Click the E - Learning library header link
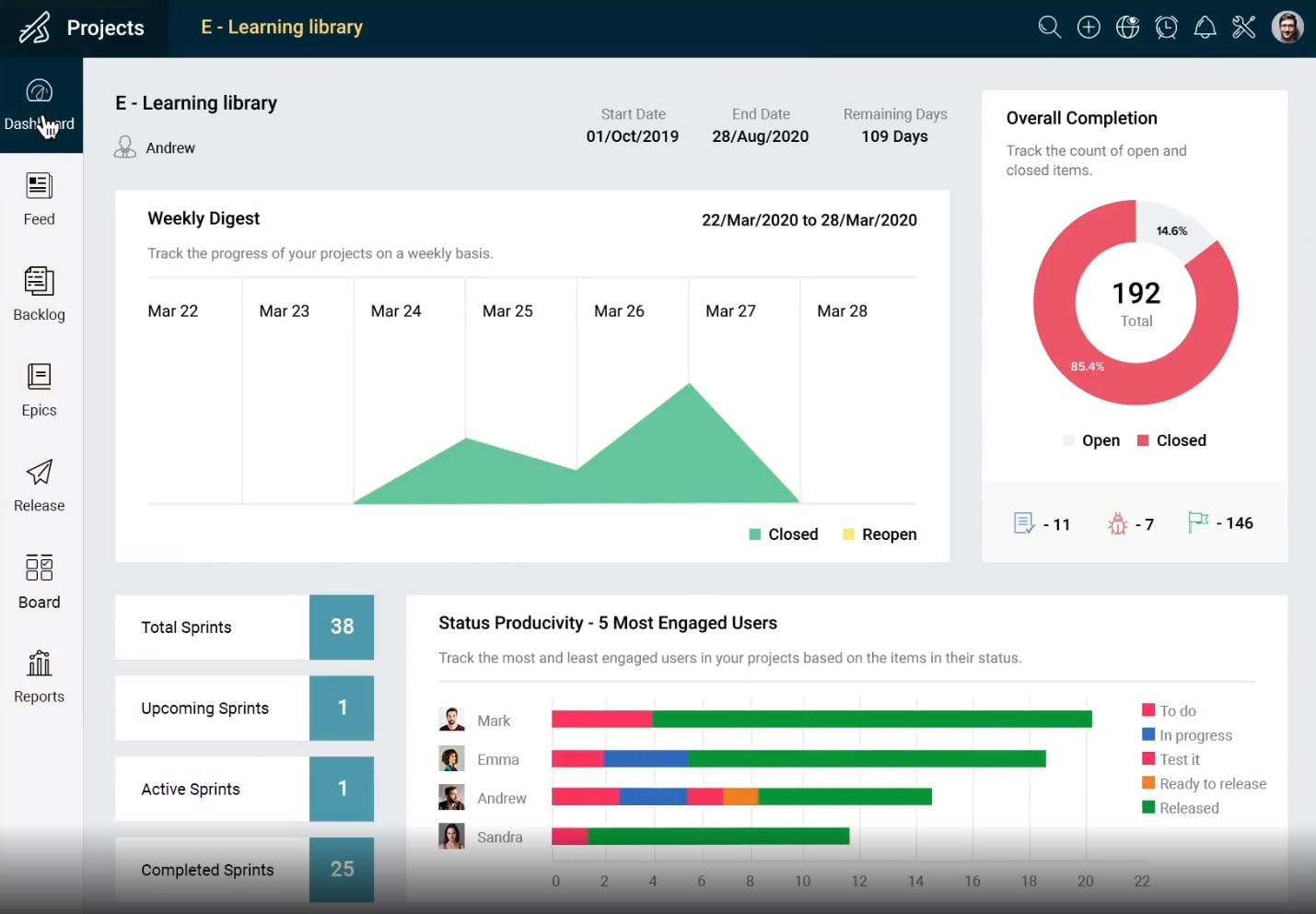Screen dimensions: 1316x914 pos(282,28)
